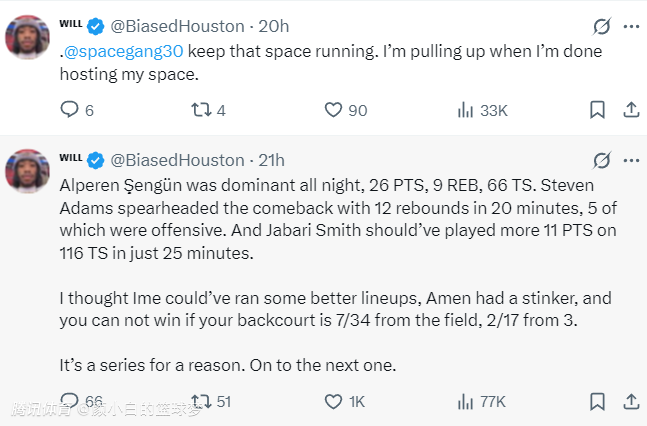Viewport: 647px width, 426px height.
Task: Reply to the spacegang30 tweet
Action: point(69,110)
